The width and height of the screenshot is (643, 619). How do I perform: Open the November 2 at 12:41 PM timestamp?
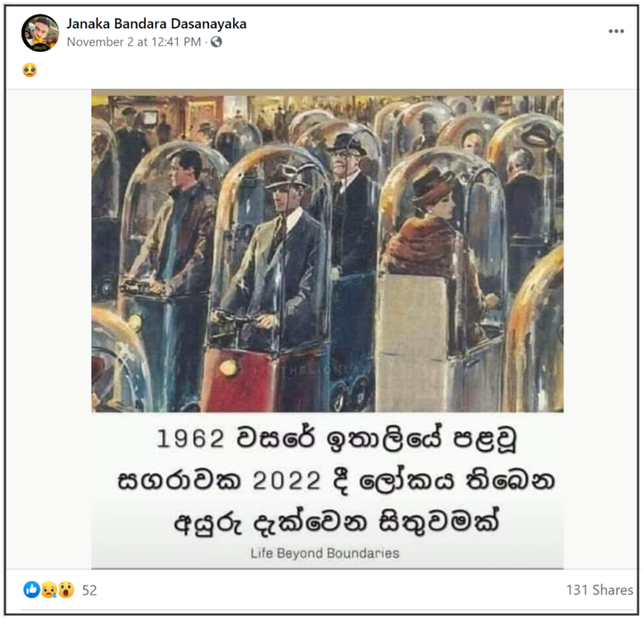134,42
